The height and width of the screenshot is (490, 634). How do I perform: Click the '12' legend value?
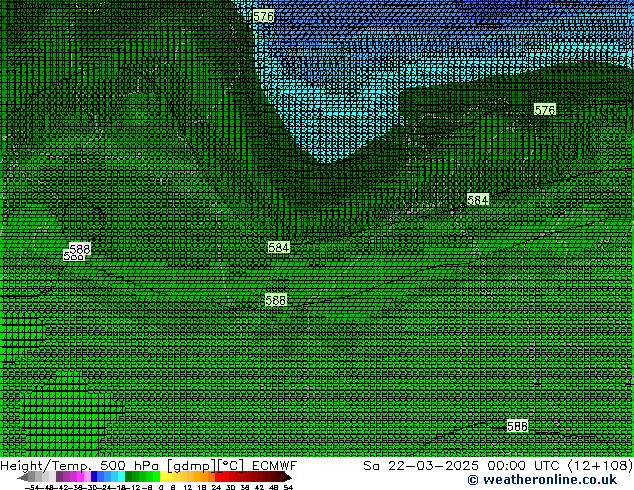coord(188,488)
